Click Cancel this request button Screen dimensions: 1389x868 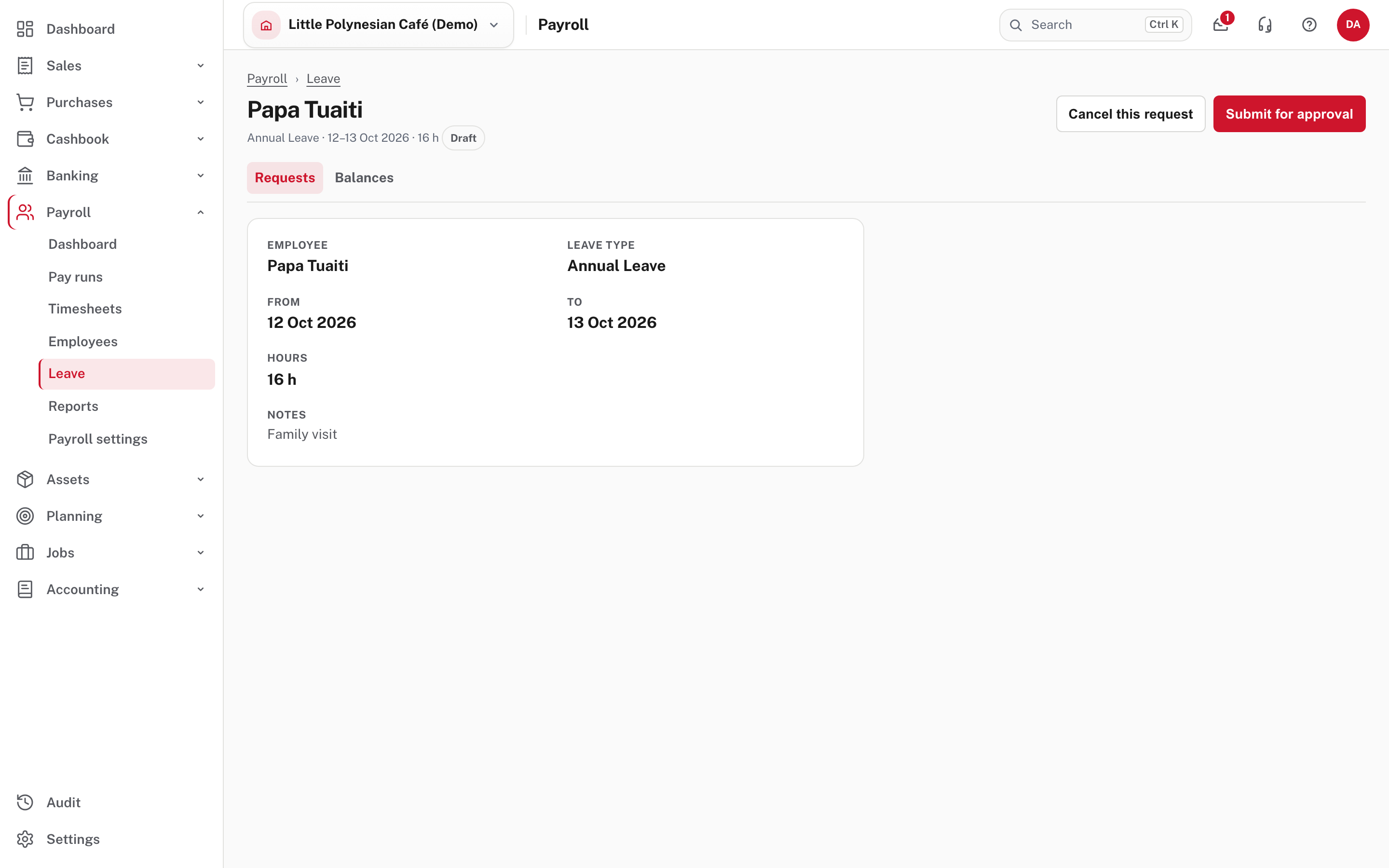coord(1130,114)
